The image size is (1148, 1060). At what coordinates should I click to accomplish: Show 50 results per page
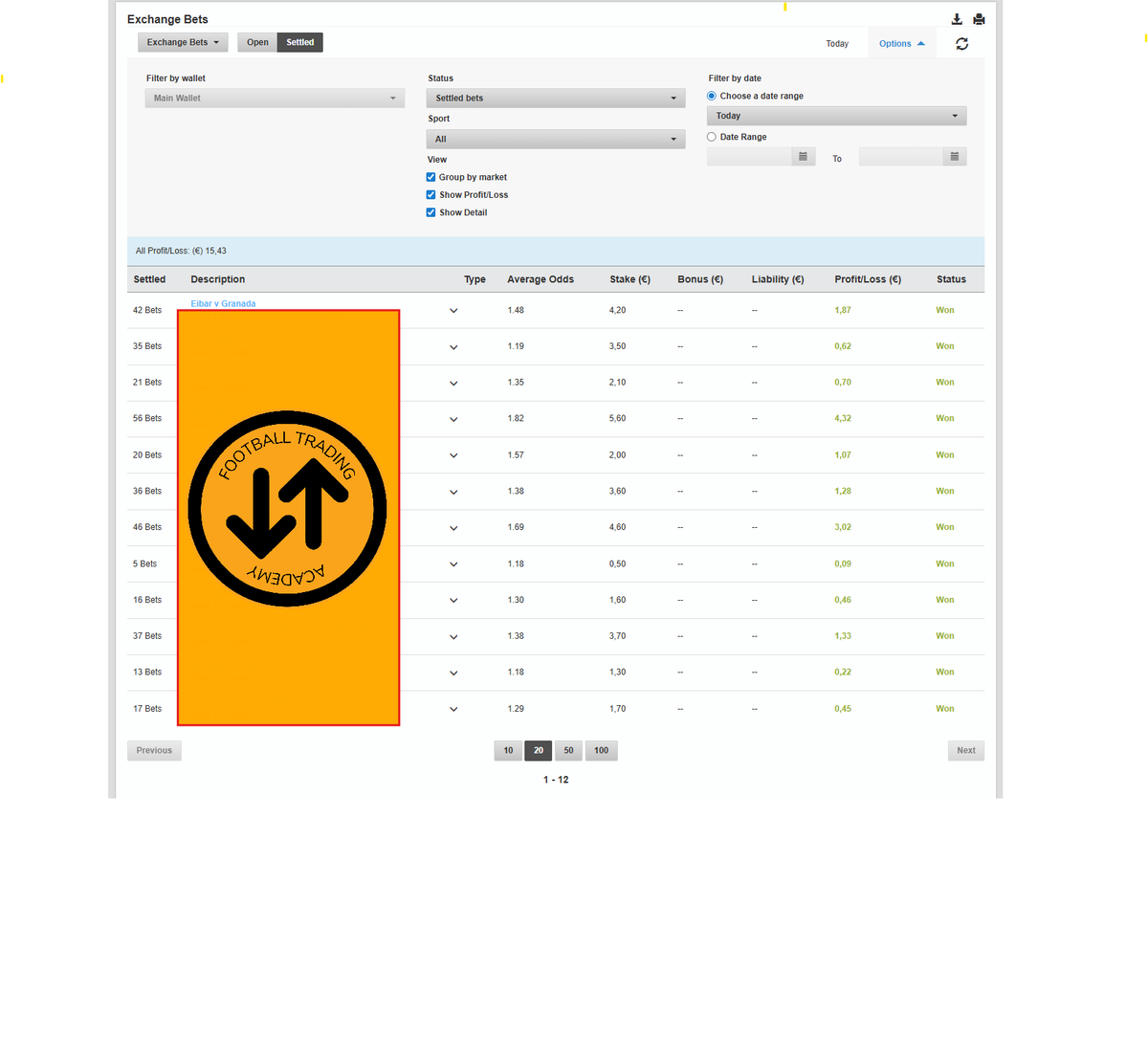tap(569, 751)
